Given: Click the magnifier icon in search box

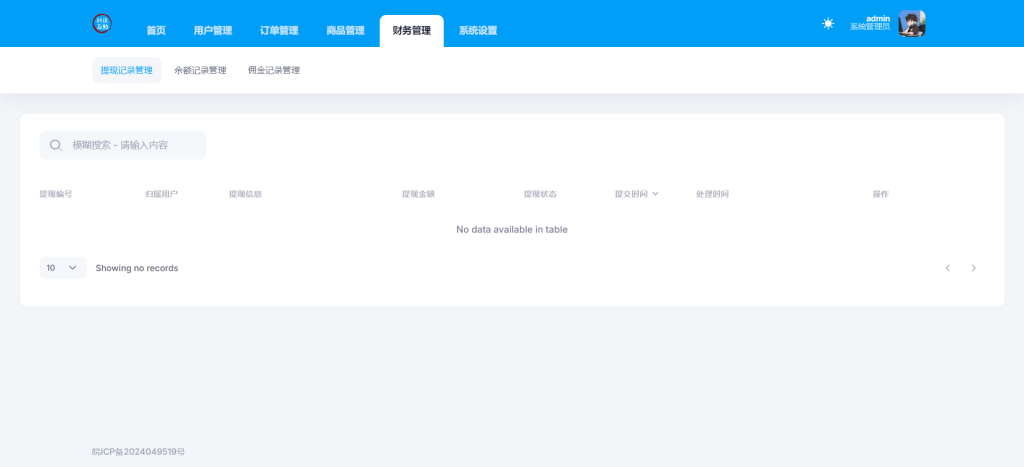Looking at the screenshot, I should coord(56,145).
